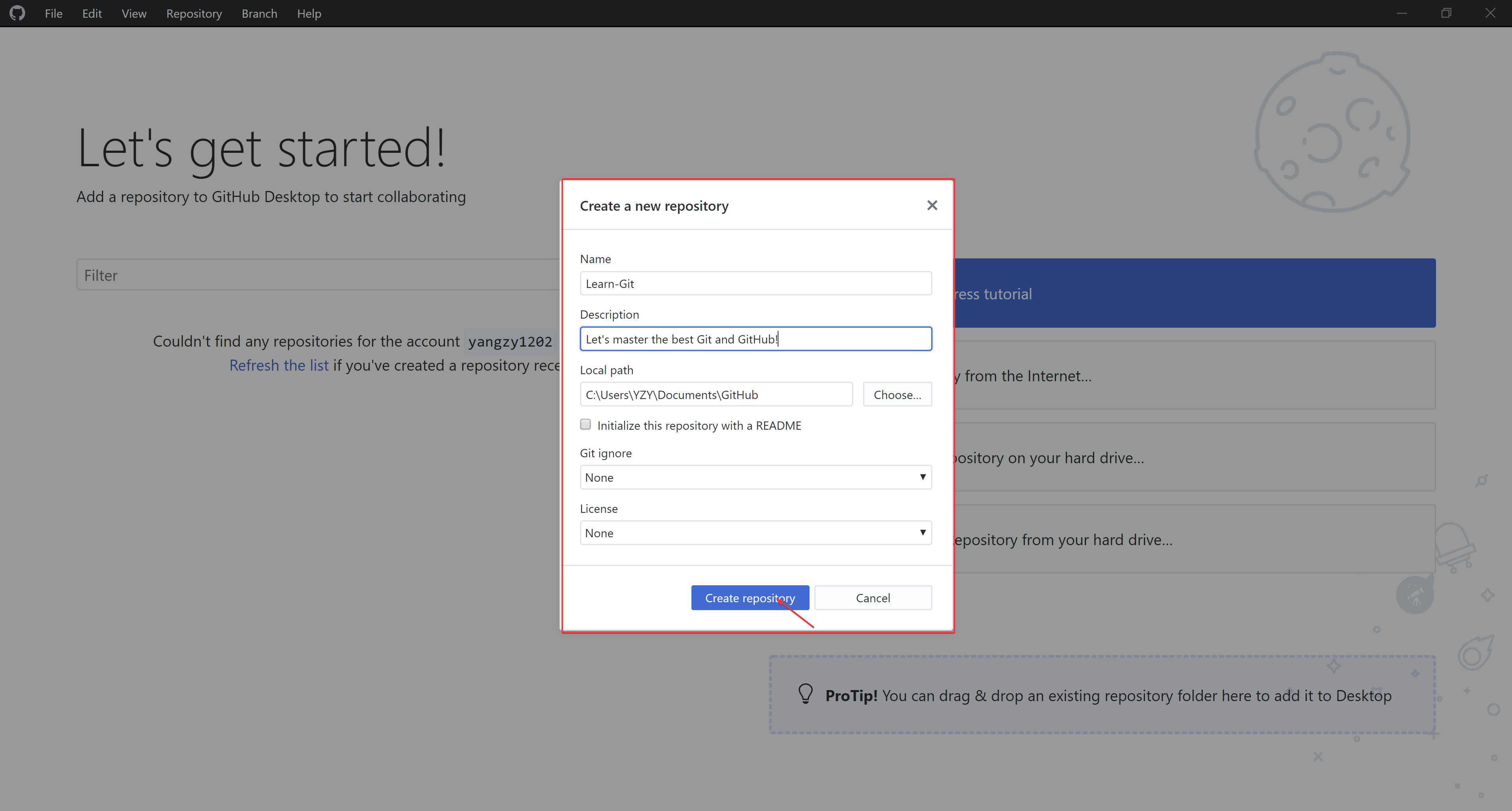This screenshot has width=1512, height=811.
Task: Click the tutorial repository blue button
Action: pos(1195,293)
